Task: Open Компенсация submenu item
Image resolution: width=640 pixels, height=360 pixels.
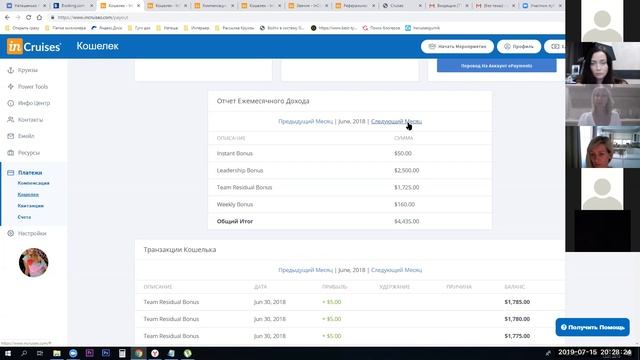Action: coord(33,183)
